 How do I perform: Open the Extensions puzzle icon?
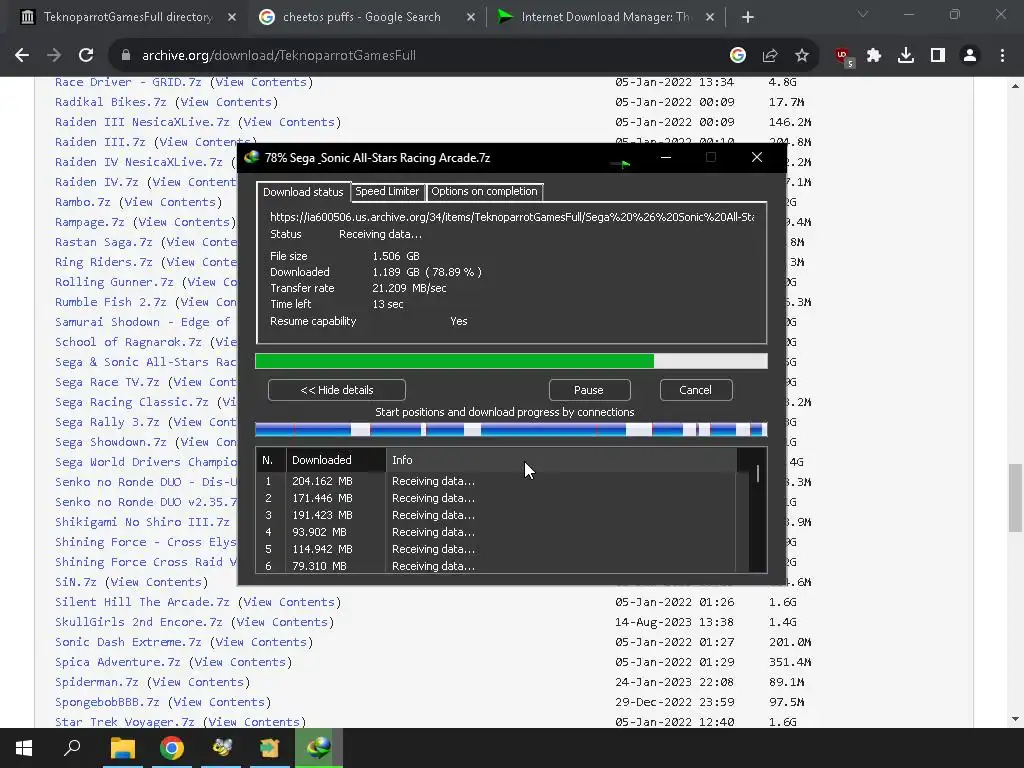[x=874, y=56]
